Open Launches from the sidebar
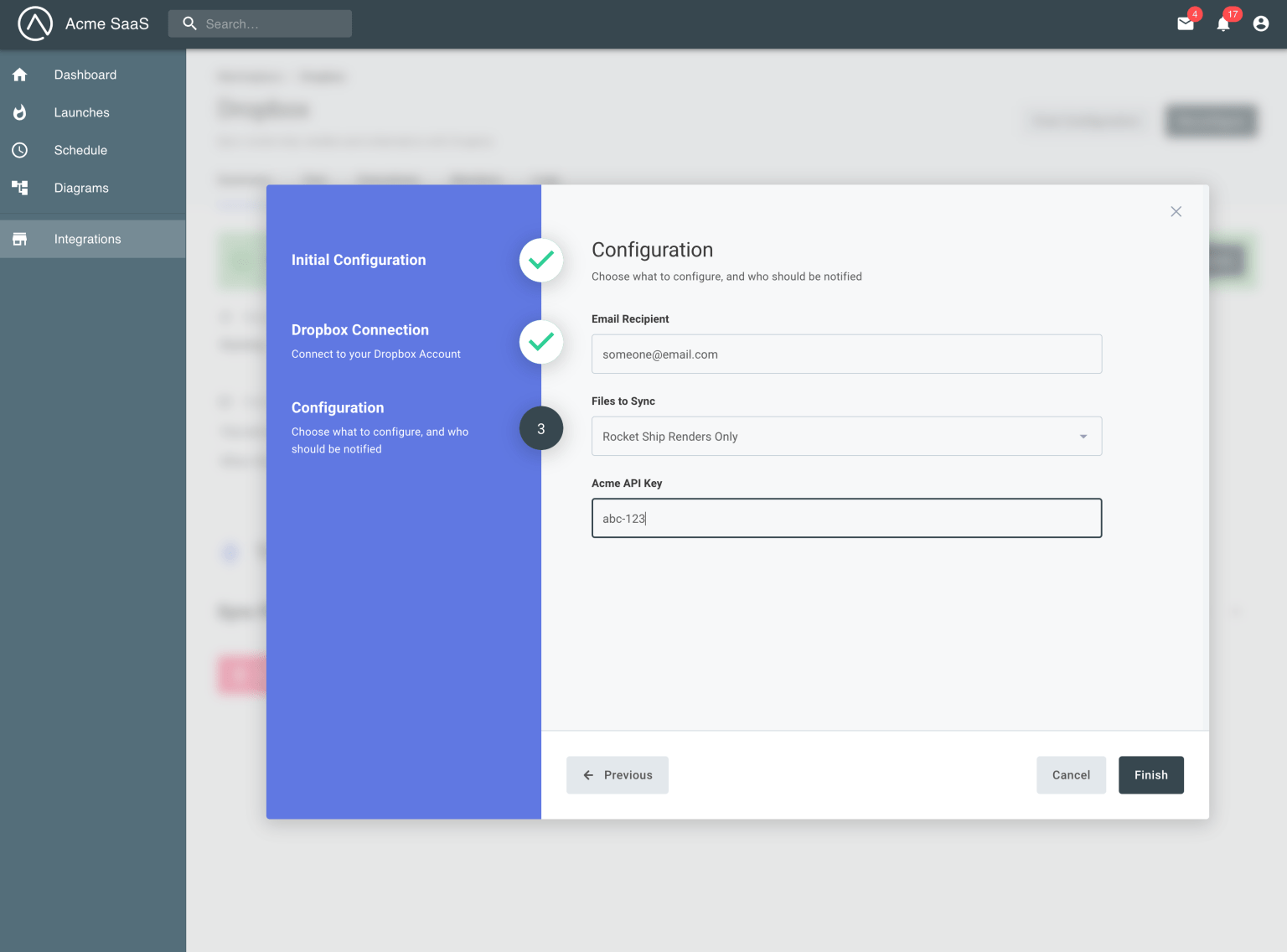 [93, 112]
